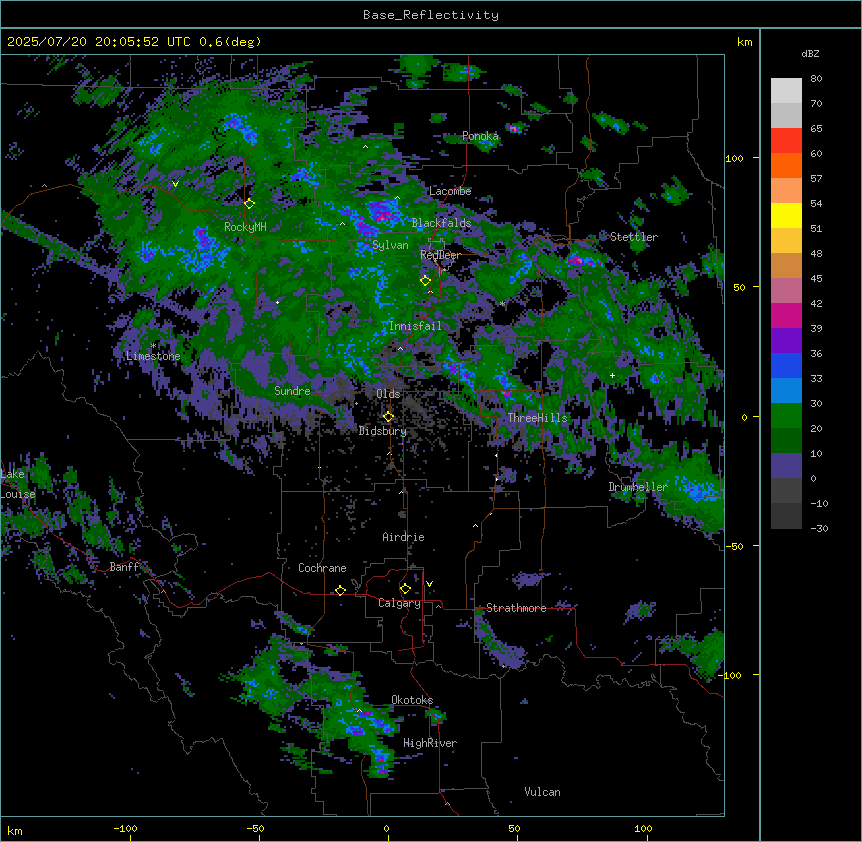Select the Stettler city label

coord(634,237)
